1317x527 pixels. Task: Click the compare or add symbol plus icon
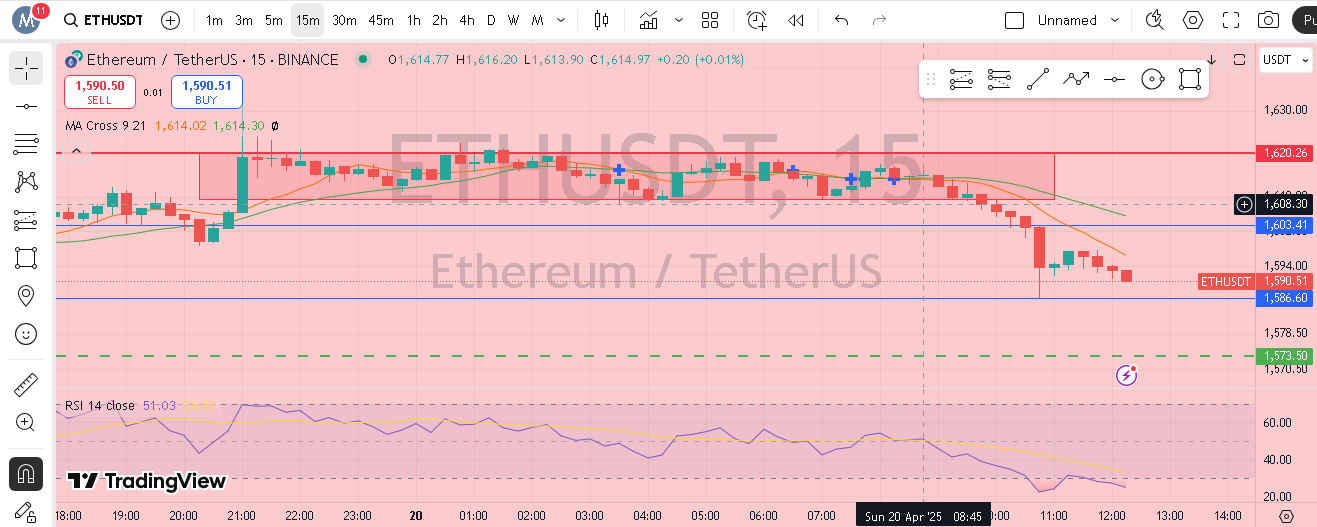pos(171,20)
